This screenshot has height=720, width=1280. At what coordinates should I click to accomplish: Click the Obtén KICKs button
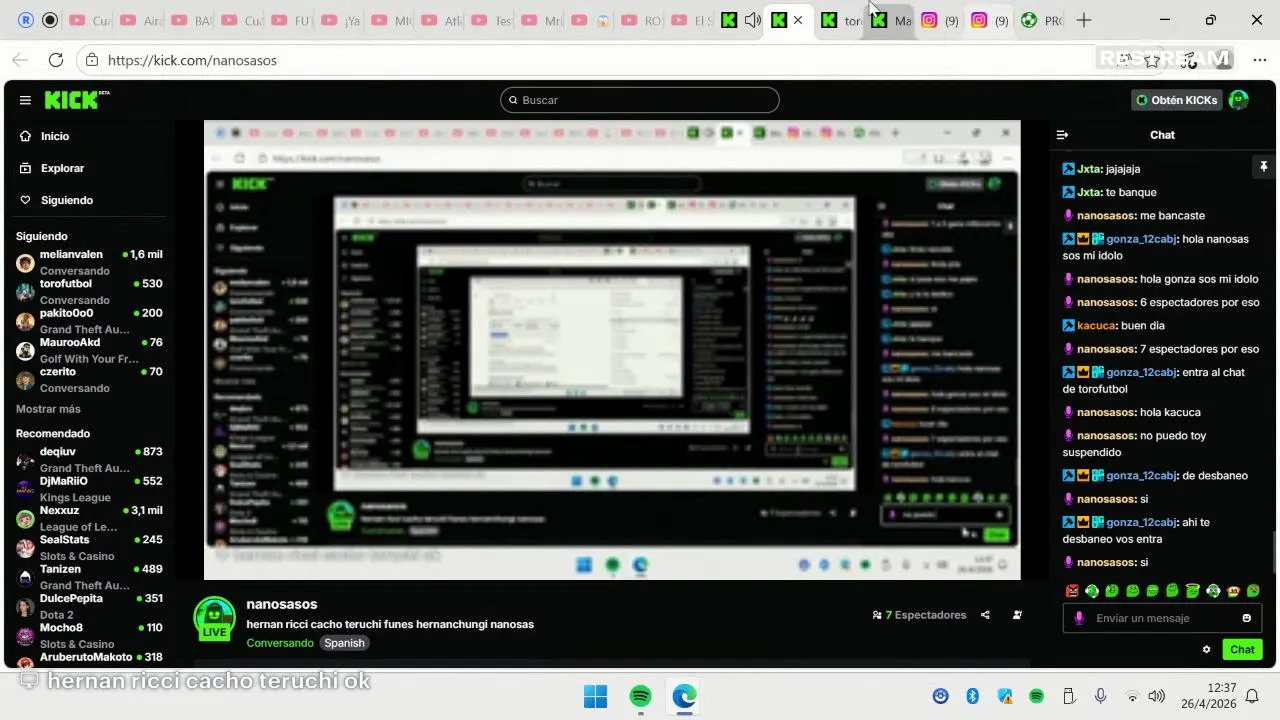pyautogui.click(x=1176, y=100)
